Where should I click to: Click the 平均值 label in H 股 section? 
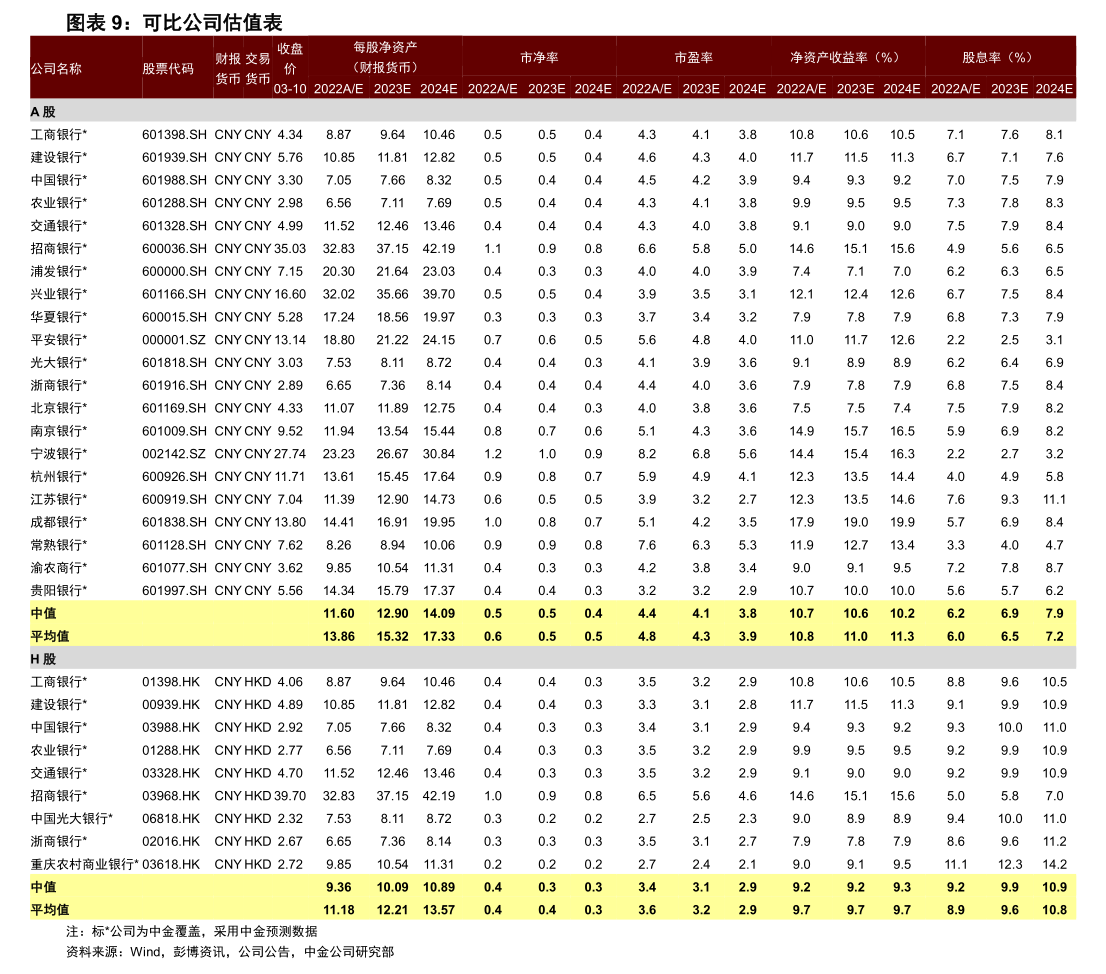(50, 910)
